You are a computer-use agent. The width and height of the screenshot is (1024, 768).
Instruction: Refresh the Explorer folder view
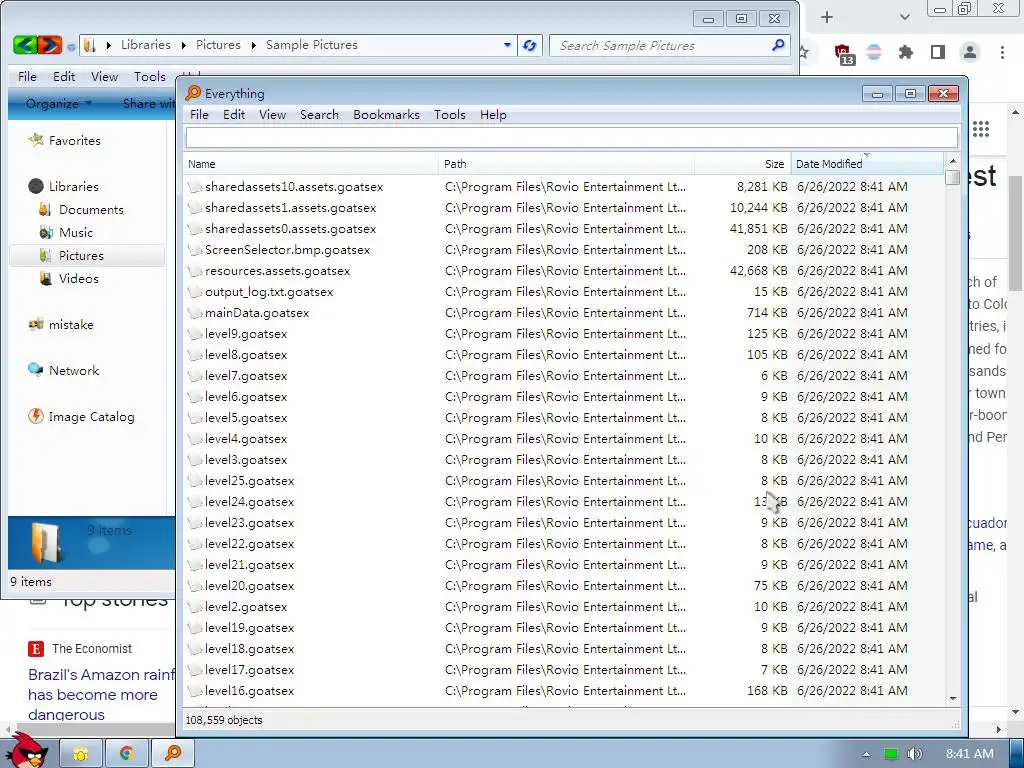click(x=530, y=45)
